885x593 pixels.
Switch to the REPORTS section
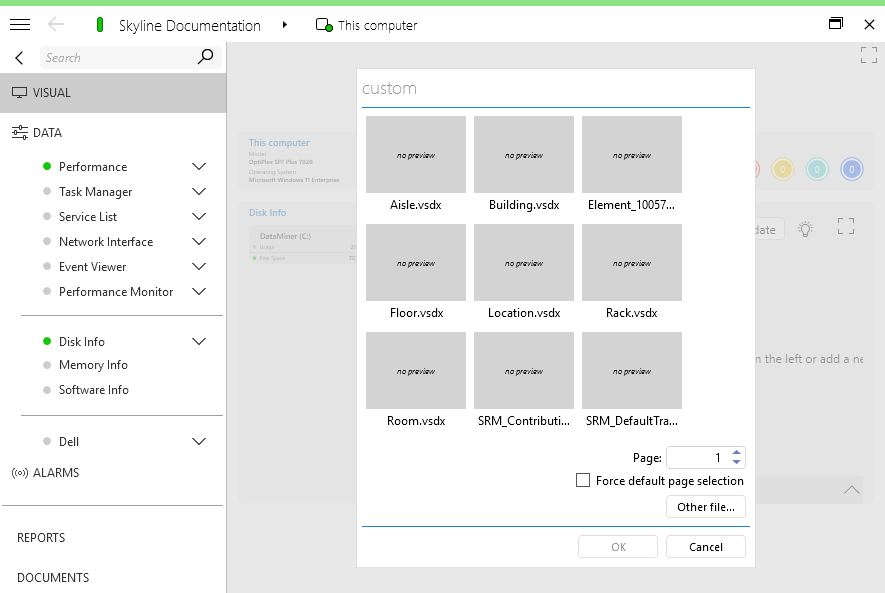[x=41, y=537]
